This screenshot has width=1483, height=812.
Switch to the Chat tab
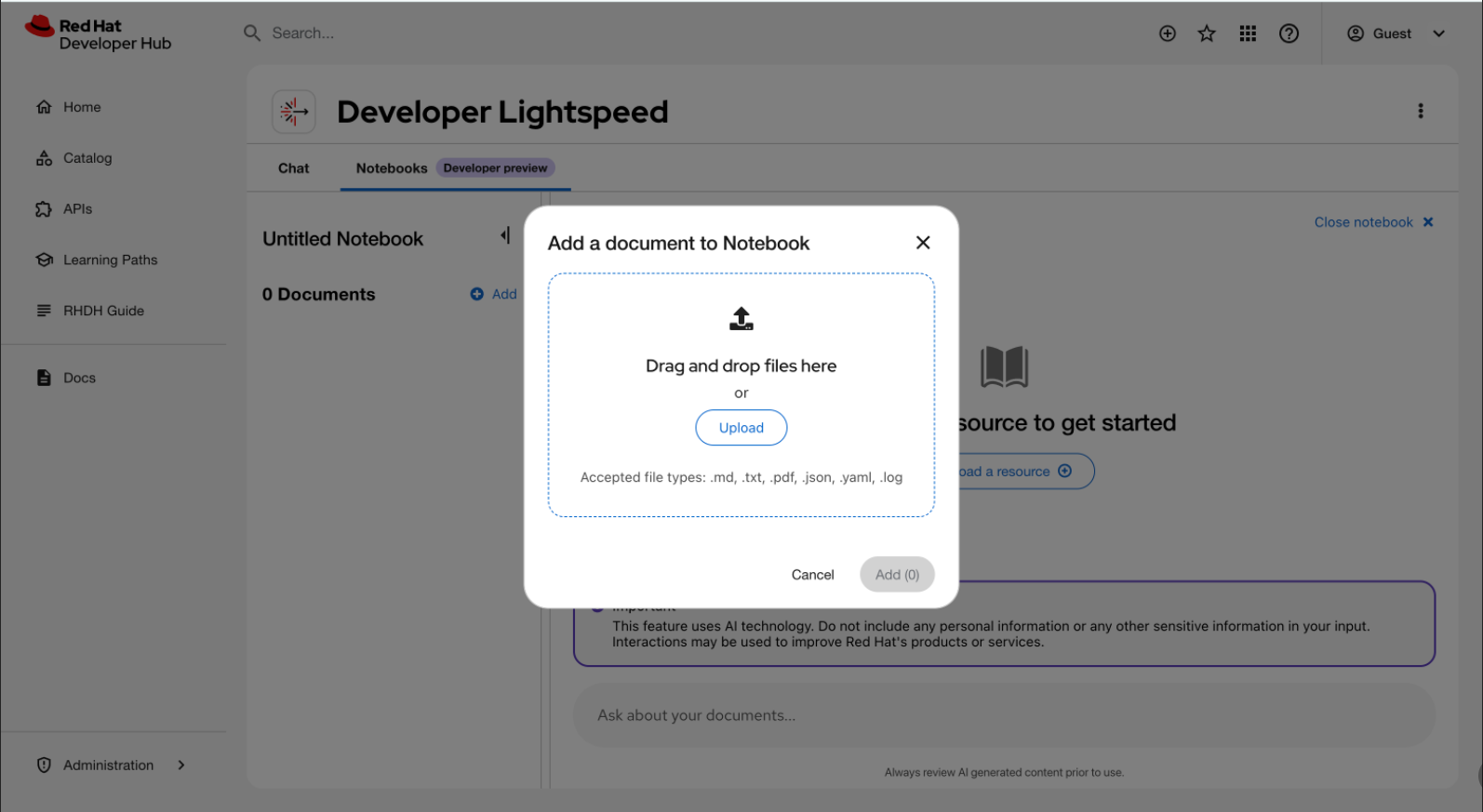click(293, 168)
